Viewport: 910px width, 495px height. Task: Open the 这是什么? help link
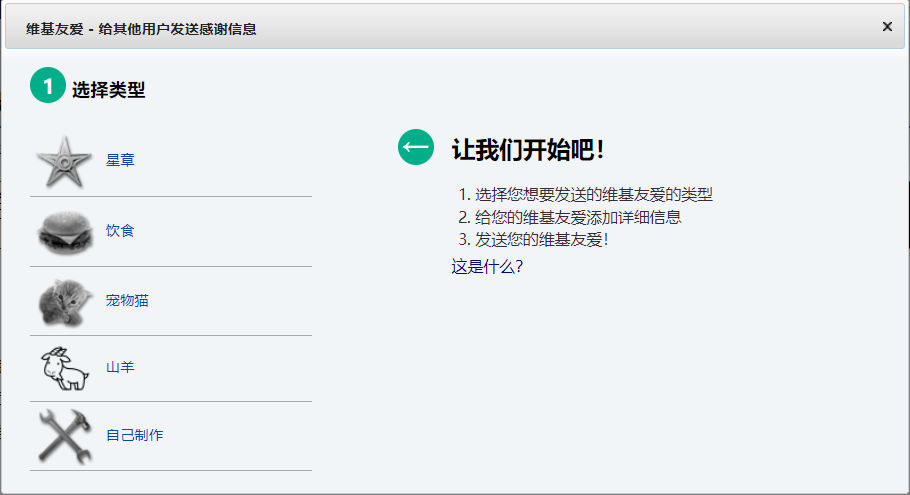pos(487,266)
